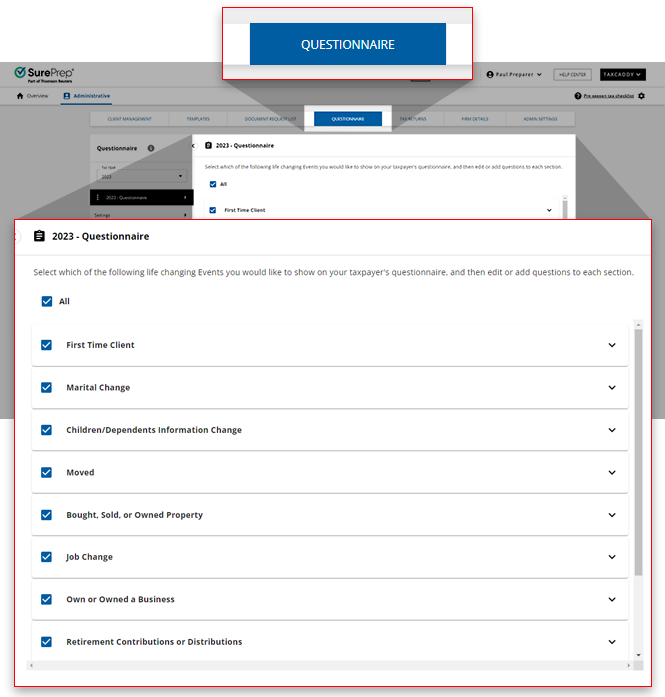Click the enlarged panel's vertical scrollbar thumb
This screenshot has width=665, height=697.
[x=638, y=453]
